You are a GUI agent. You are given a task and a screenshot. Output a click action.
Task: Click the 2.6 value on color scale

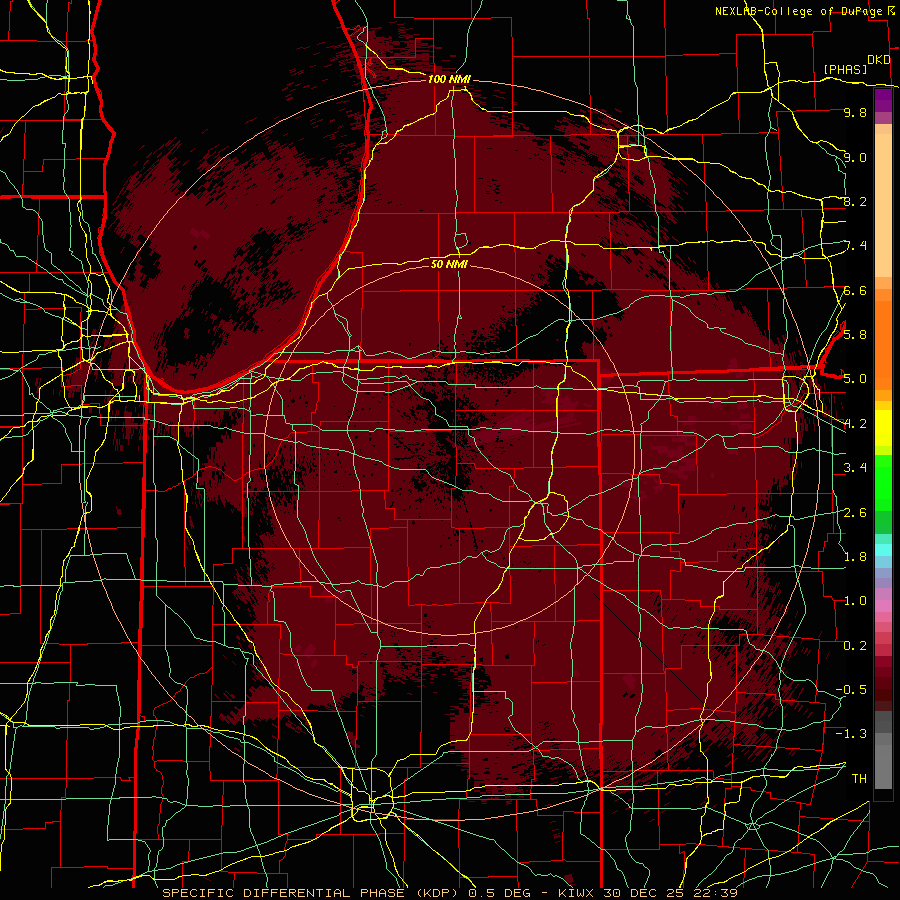(855, 512)
